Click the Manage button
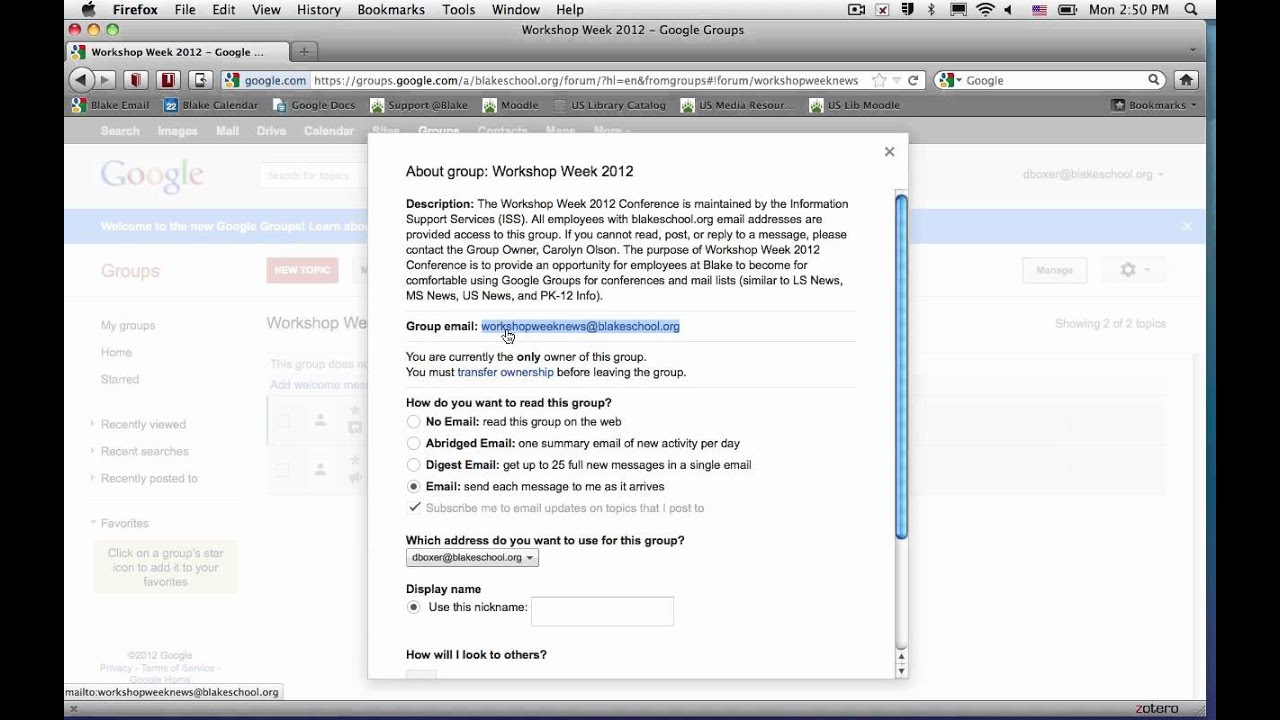This screenshot has height=720, width=1280. (x=1054, y=270)
